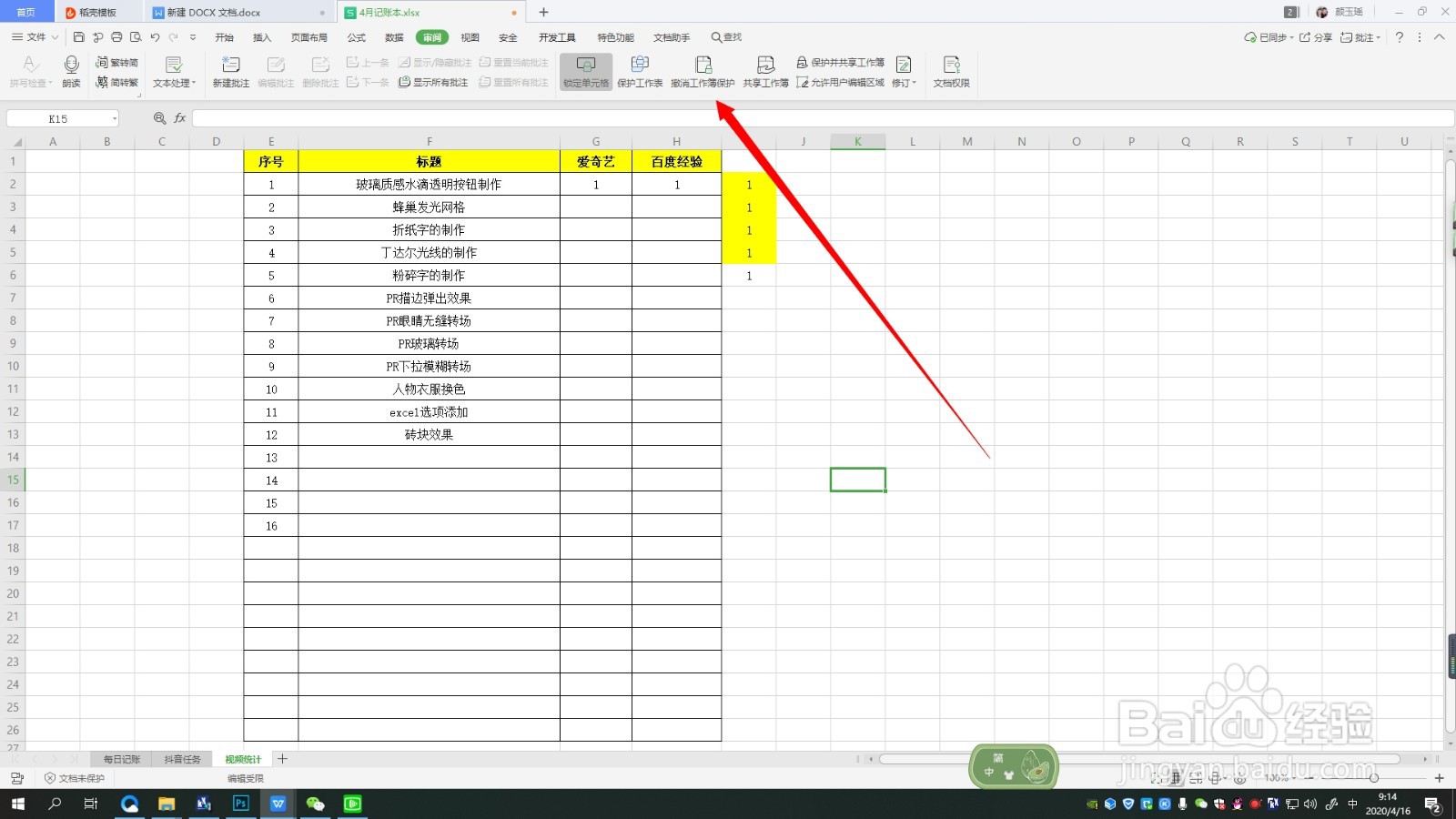
Task: Convert simplified to traditional (简转繁)
Action: [117, 82]
